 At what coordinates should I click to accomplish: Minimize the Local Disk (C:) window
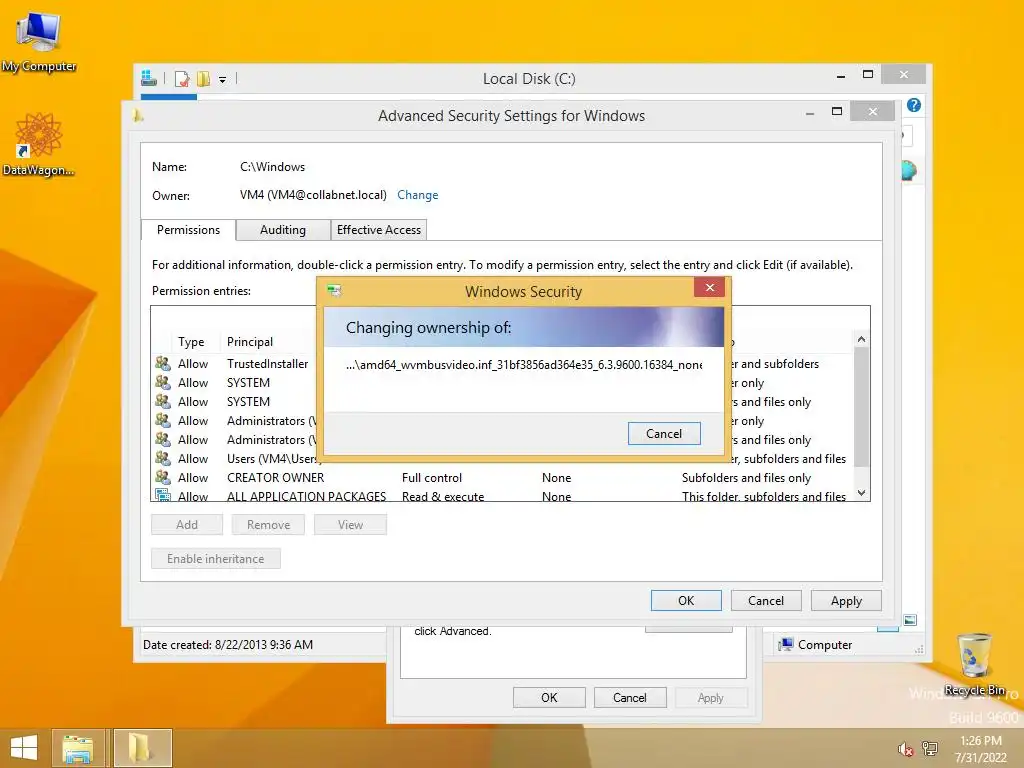pos(841,76)
